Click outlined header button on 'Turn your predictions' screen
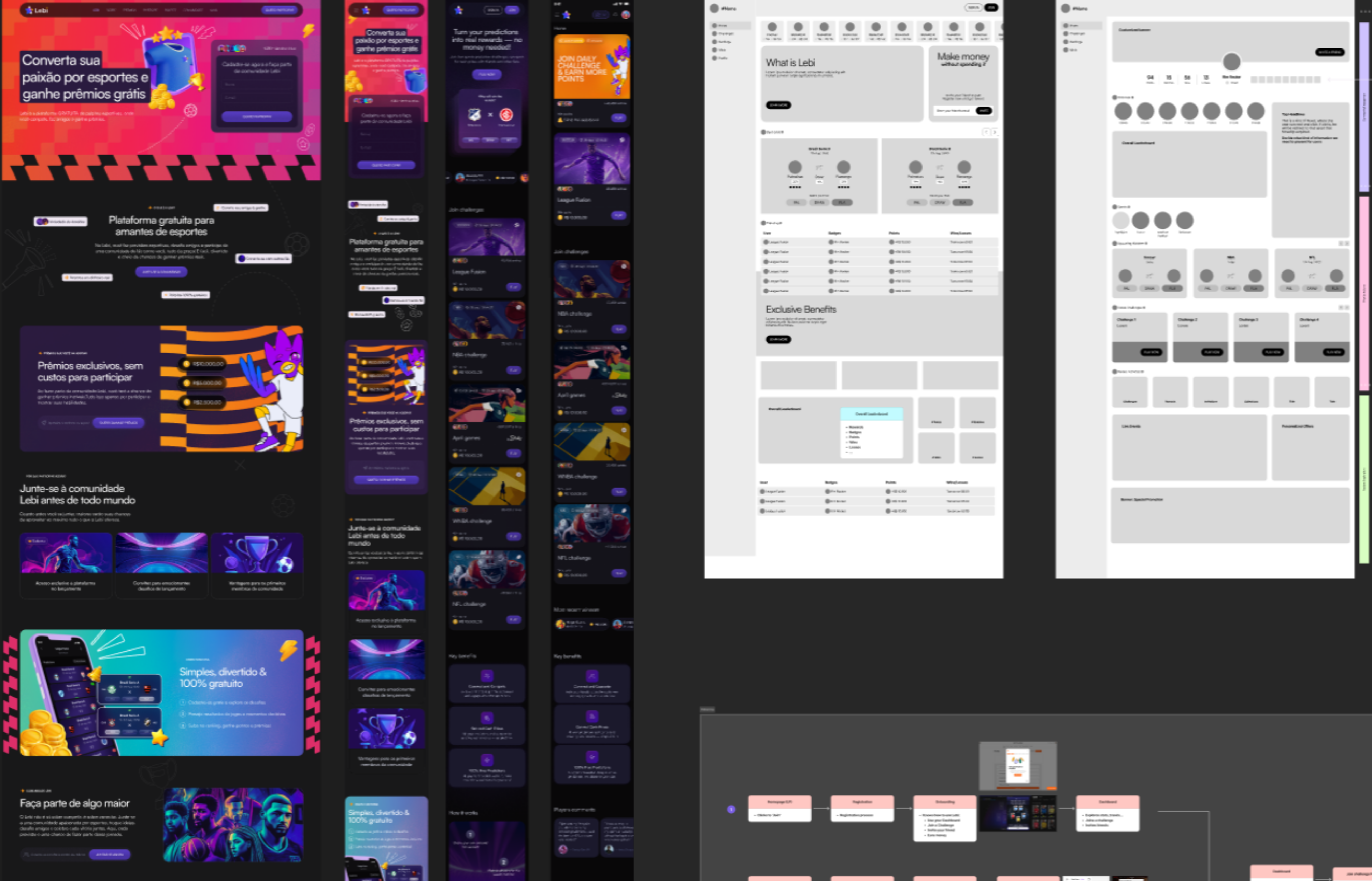The width and height of the screenshot is (1372, 881). pyautogui.click(x=494, y=10)
